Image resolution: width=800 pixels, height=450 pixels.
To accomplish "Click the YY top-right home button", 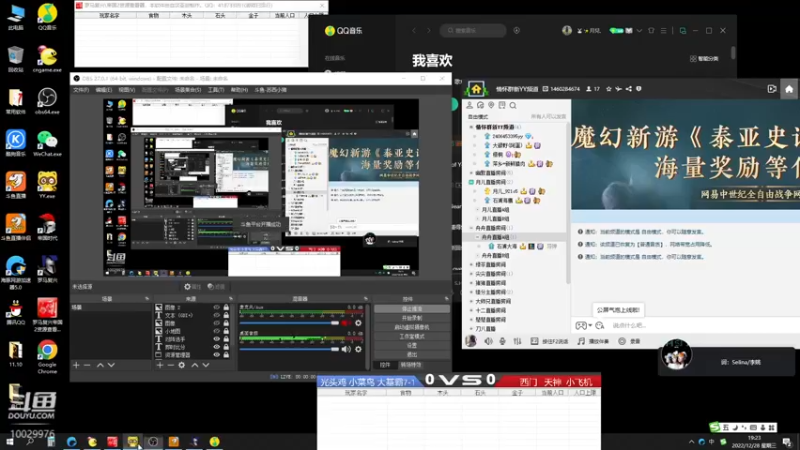I will click(x=789, y=89).
